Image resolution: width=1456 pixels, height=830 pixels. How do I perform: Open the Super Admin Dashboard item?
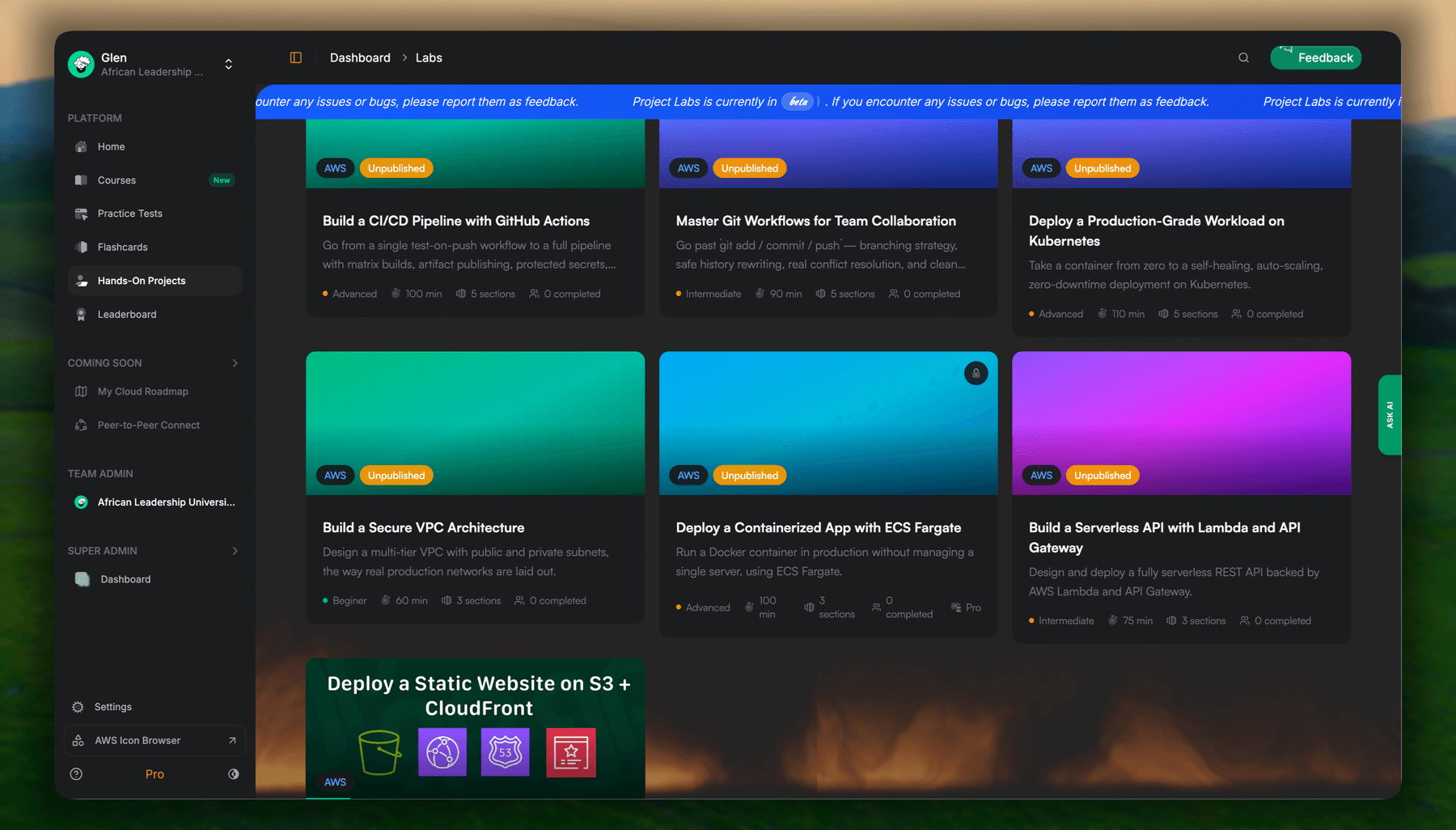[154, 579]
